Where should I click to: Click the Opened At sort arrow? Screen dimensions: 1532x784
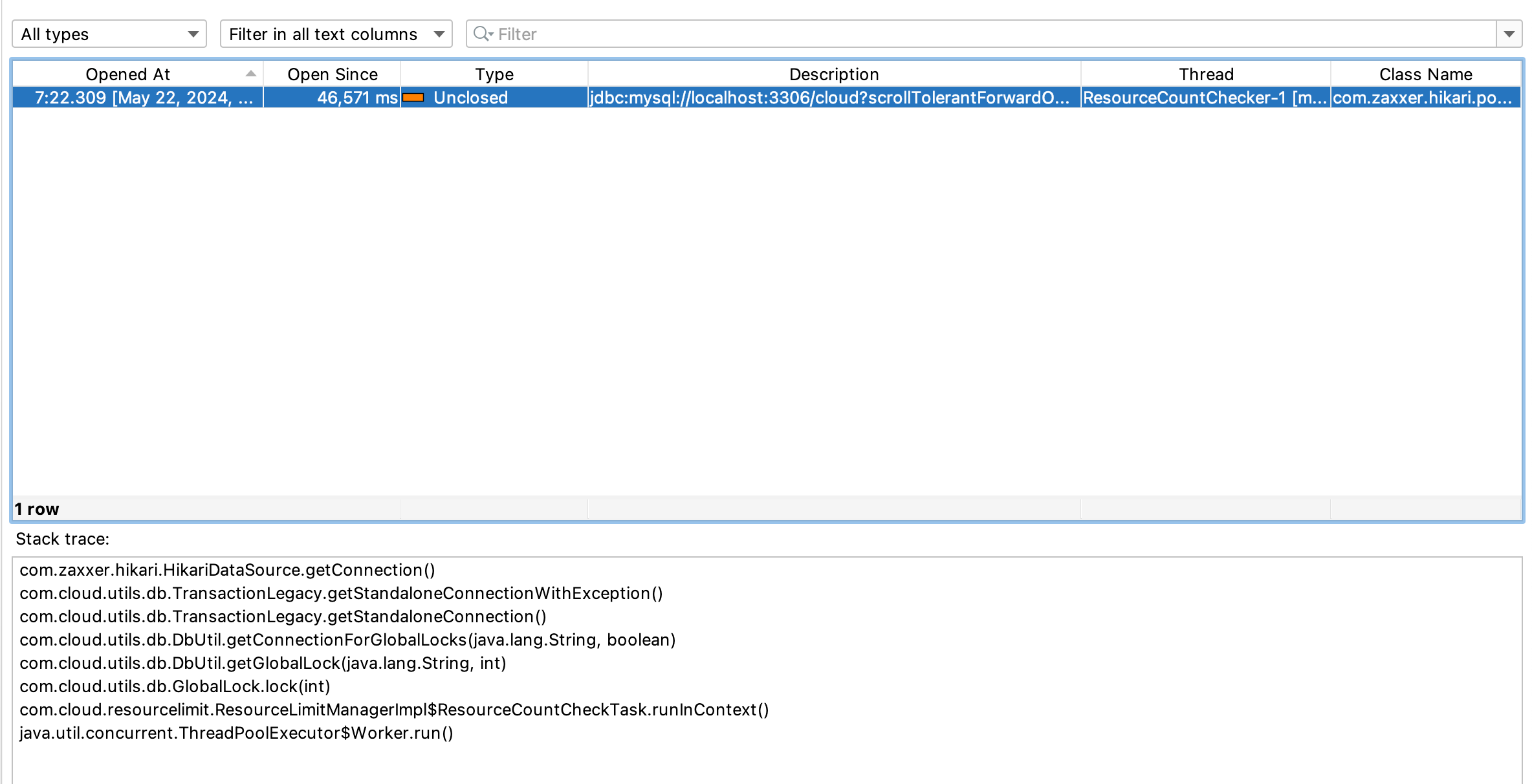pos(251,74)
